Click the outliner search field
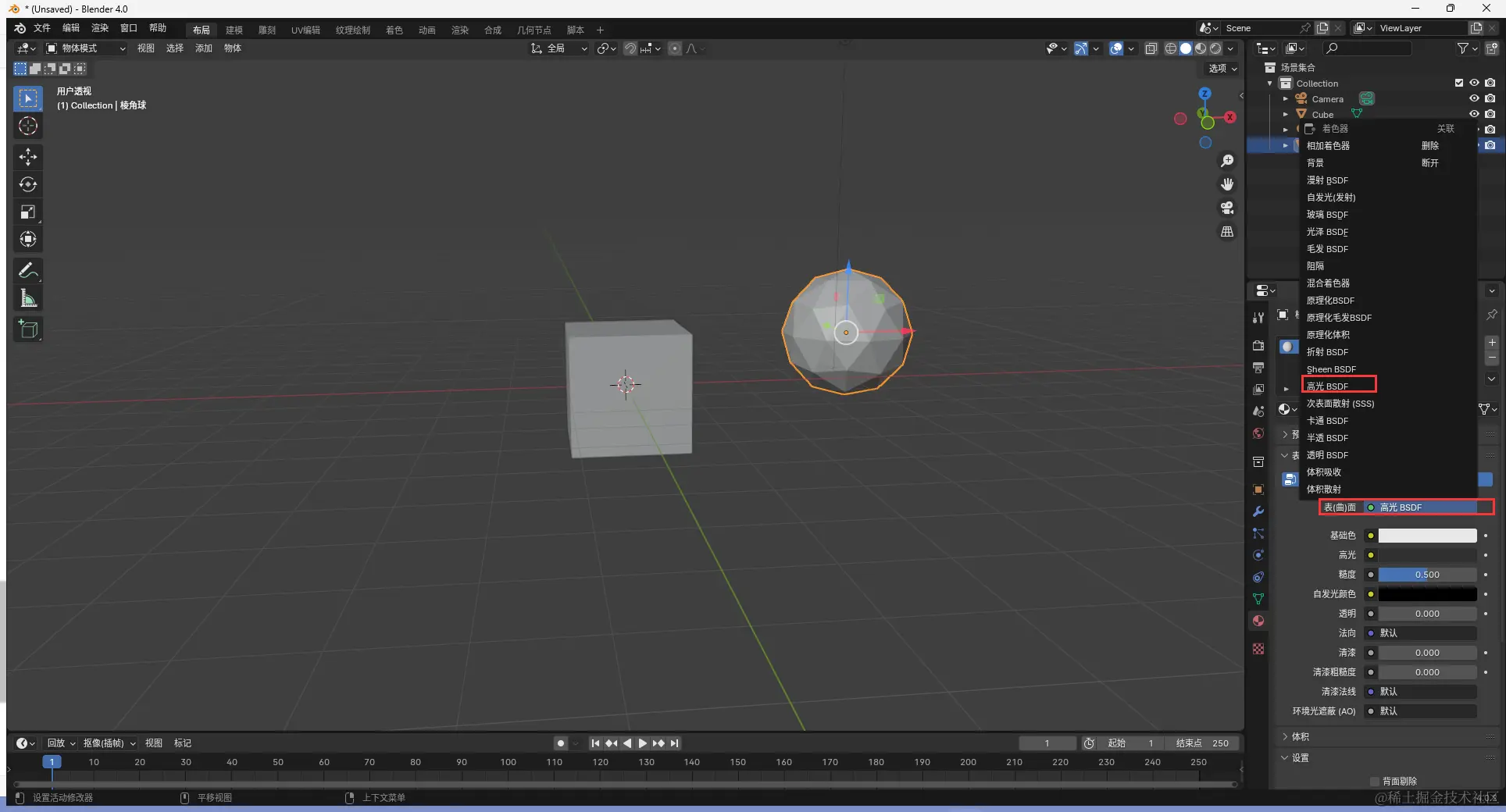Image resolution: width=1506 pixels, height=812 pixels. (x=1367, y=48)
